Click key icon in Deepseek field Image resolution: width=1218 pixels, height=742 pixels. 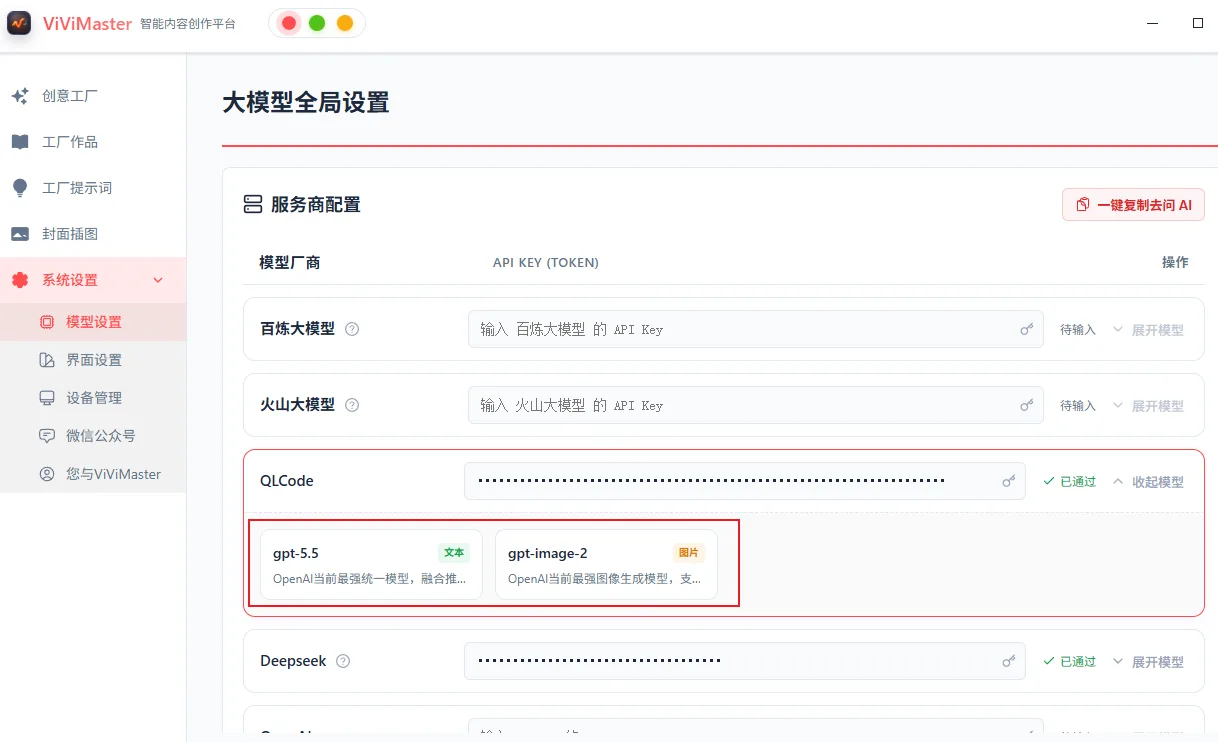tap(1009, 661)
